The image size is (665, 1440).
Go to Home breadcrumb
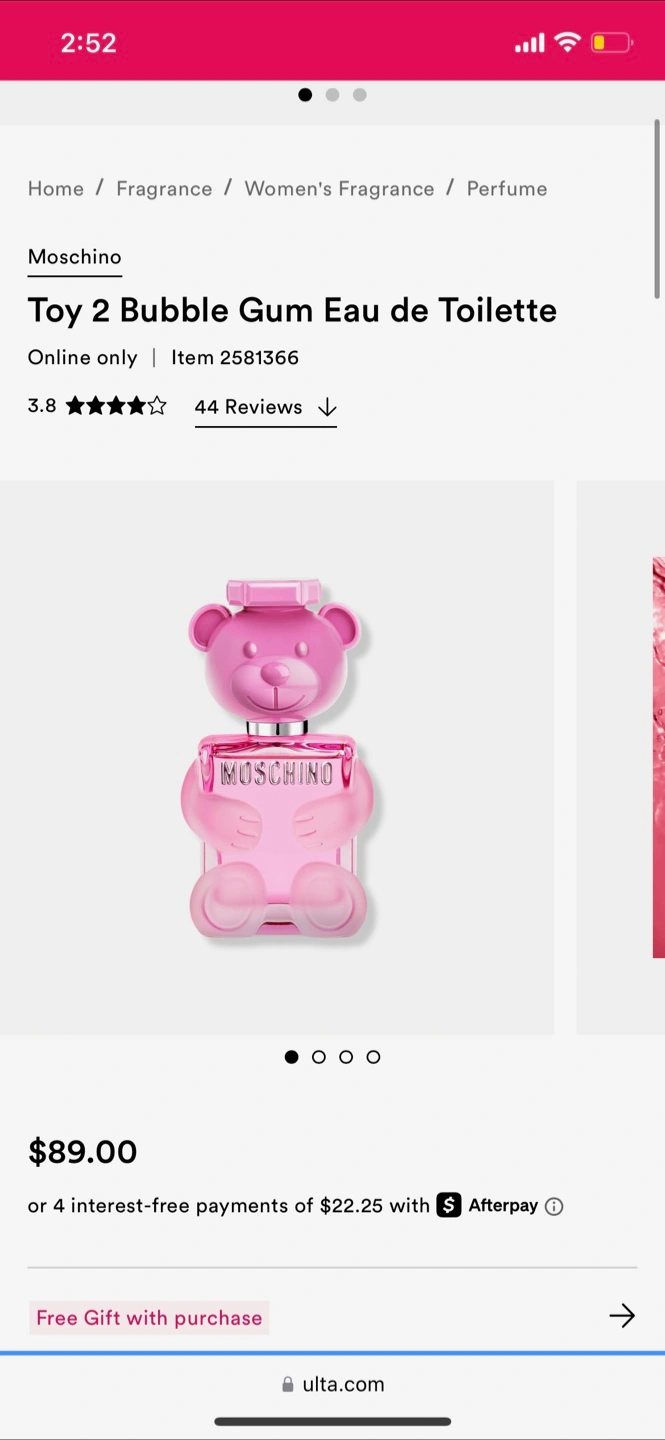(56, 189)
